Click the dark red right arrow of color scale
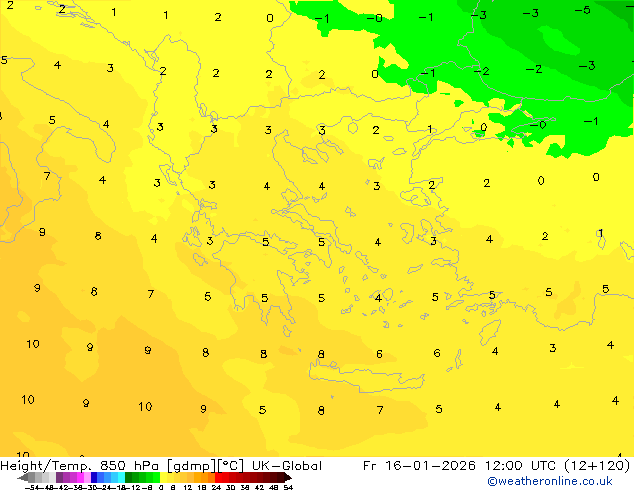 288,477
